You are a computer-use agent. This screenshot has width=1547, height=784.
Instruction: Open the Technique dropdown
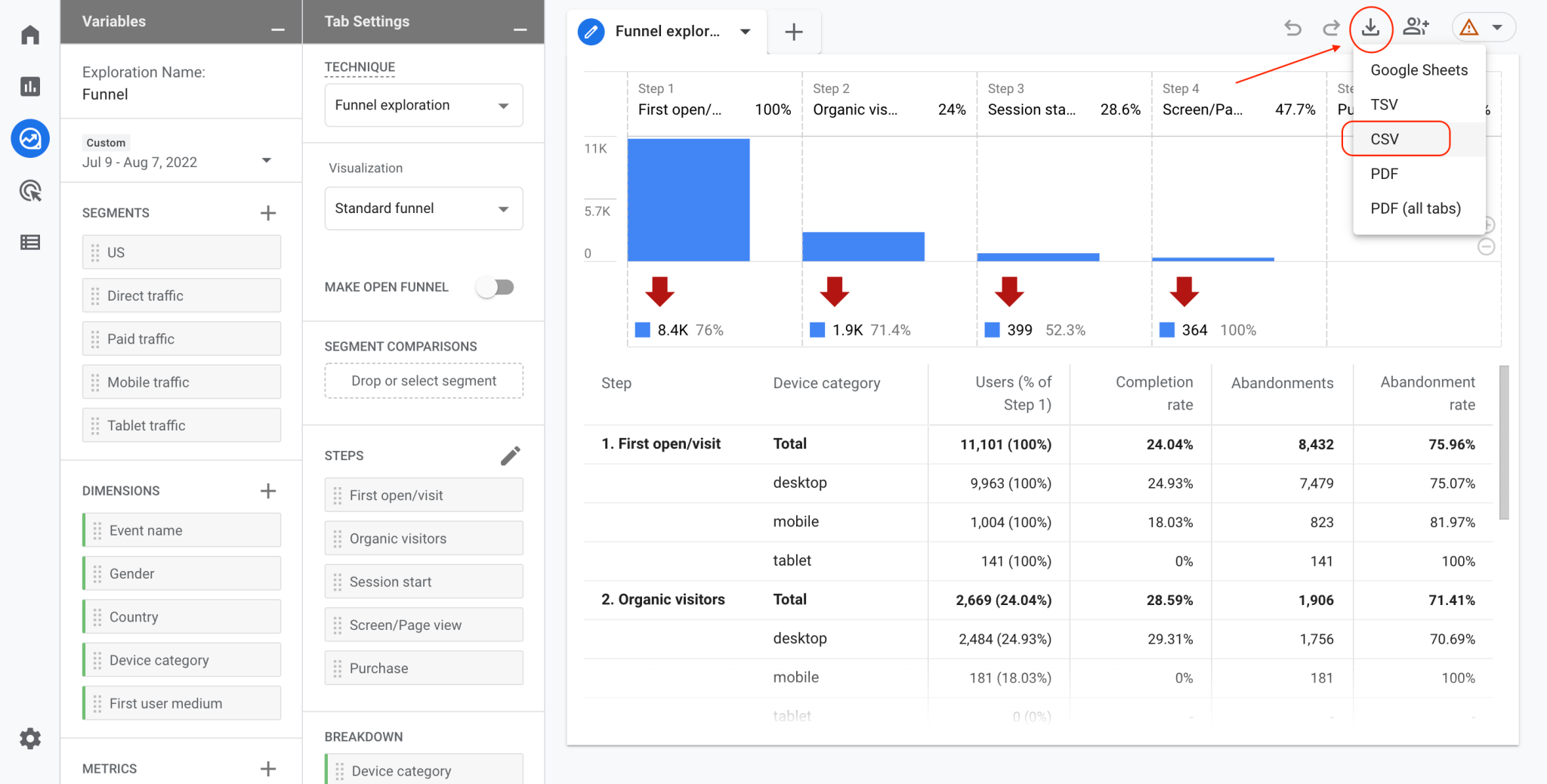click(423, 105)
